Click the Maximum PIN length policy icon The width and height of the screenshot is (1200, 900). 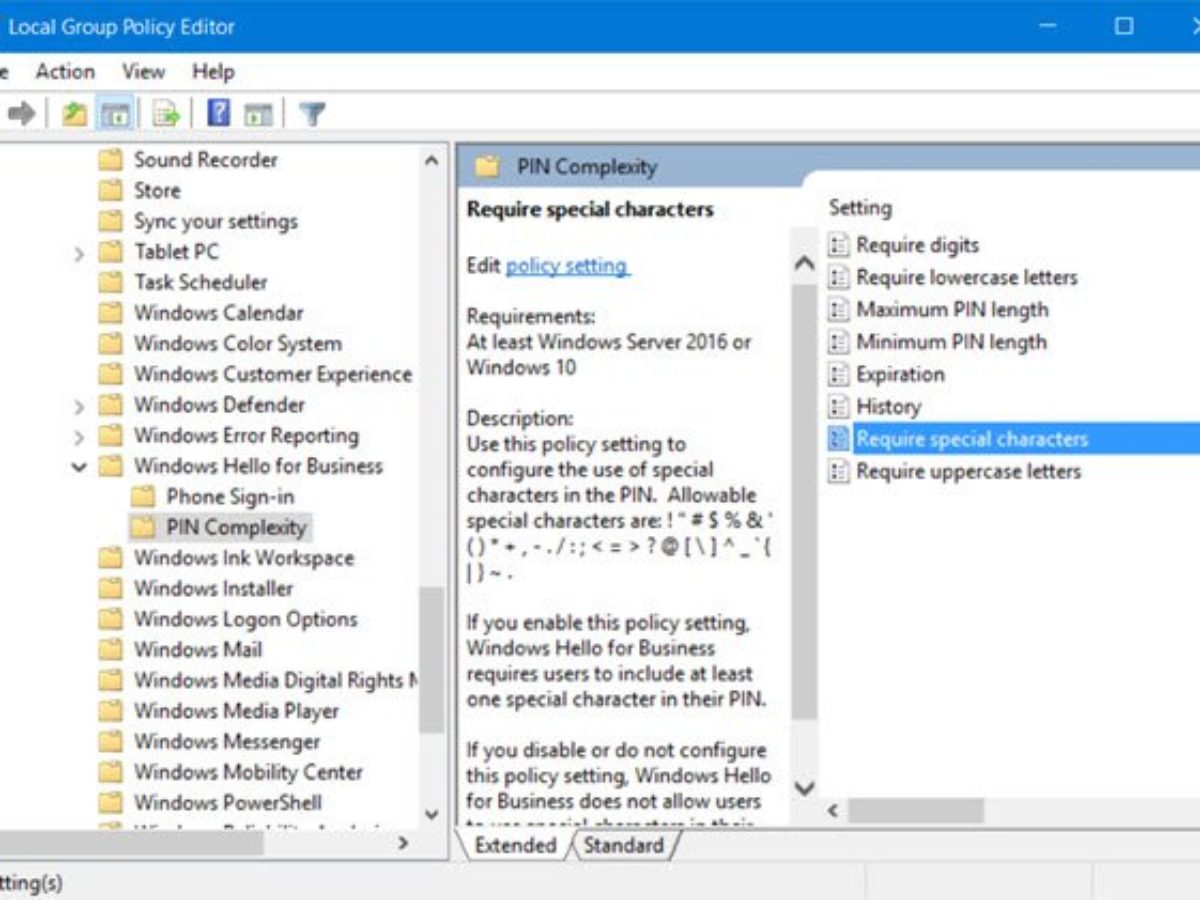coord(838,310)
